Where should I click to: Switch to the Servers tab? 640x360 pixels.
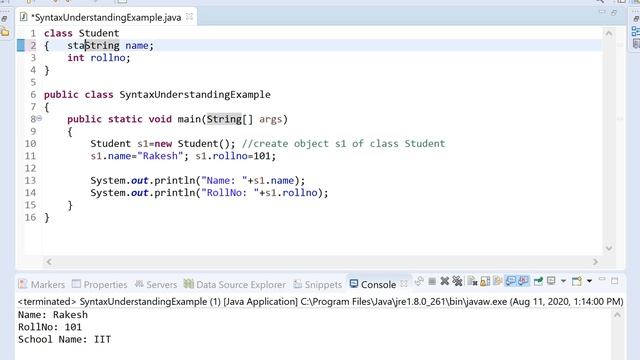click(156, 284)
